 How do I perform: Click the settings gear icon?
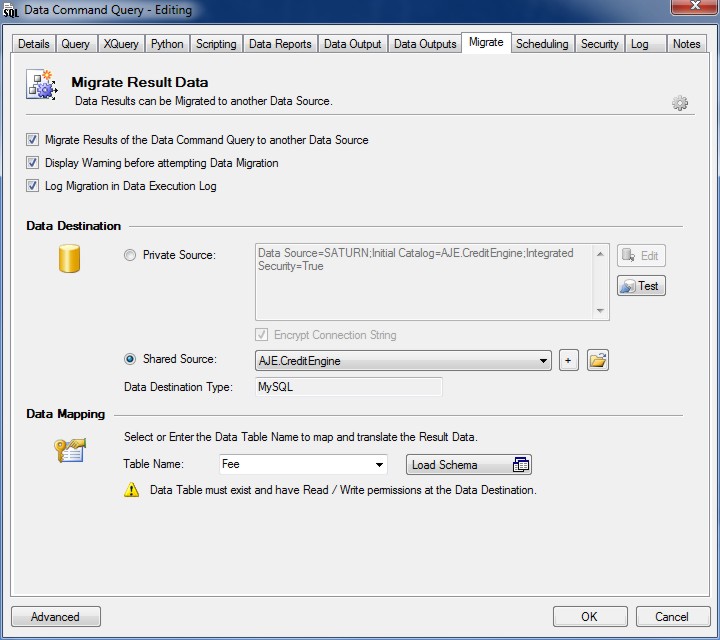680,103
